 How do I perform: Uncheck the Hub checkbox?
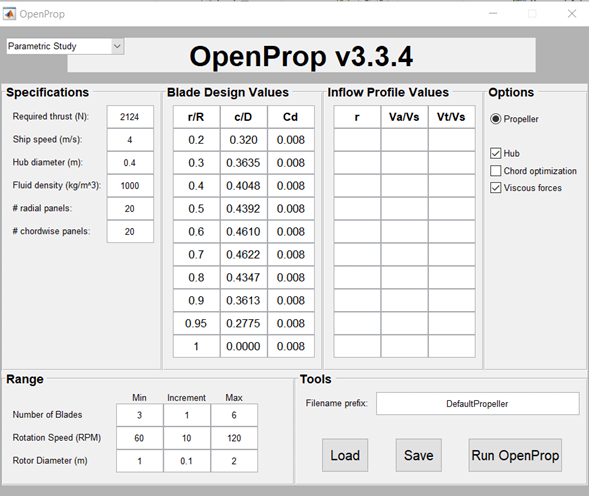click(x=495, y=153)
